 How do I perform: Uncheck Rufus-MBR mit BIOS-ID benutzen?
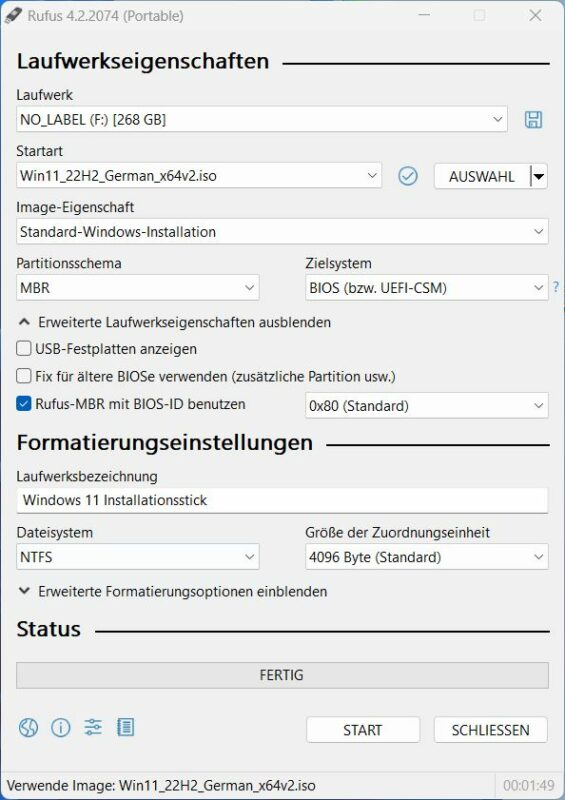point(23,404)
